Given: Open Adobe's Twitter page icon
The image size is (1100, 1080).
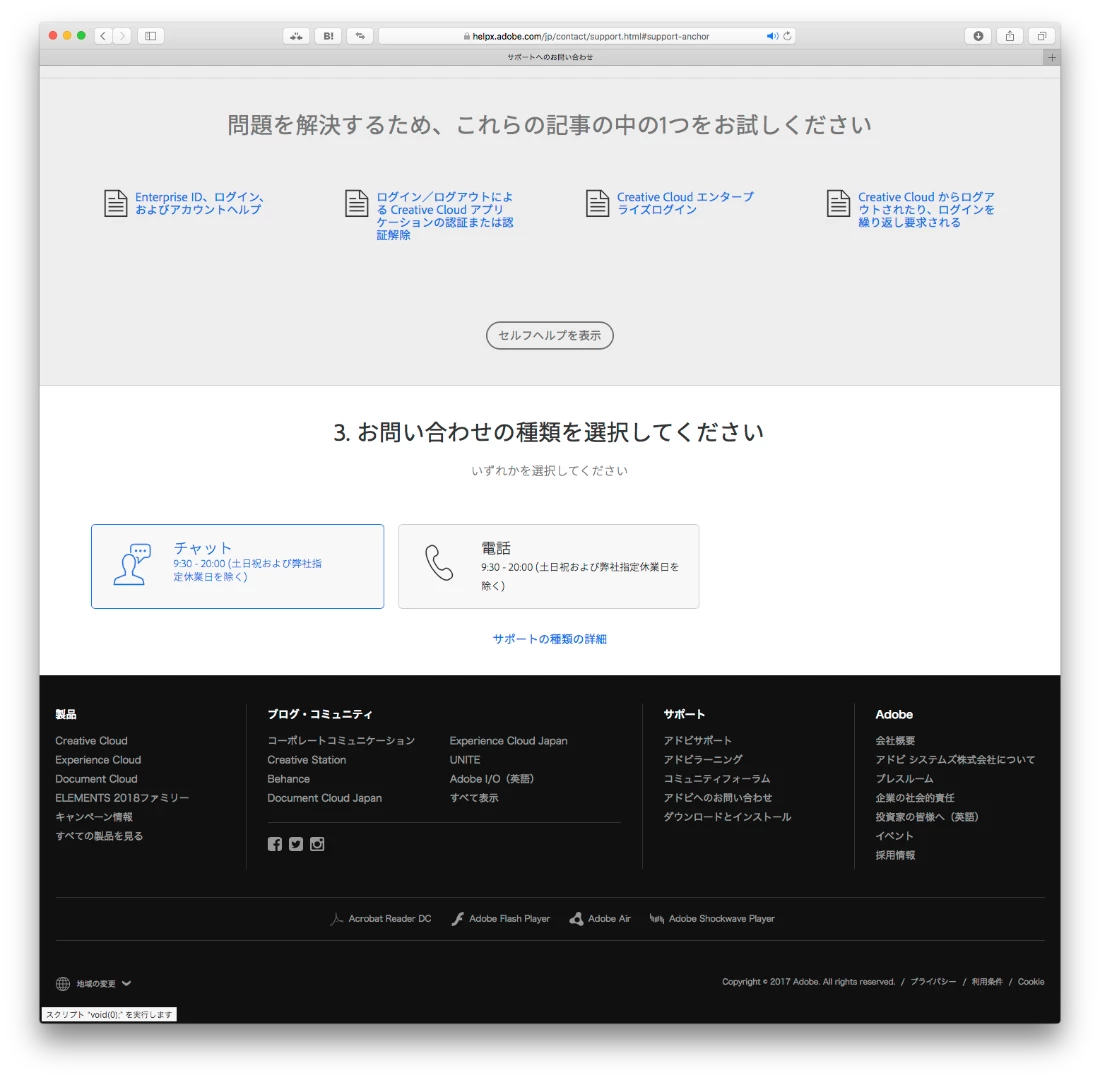Looking at the screenshot, I should (x=296, y=844).
